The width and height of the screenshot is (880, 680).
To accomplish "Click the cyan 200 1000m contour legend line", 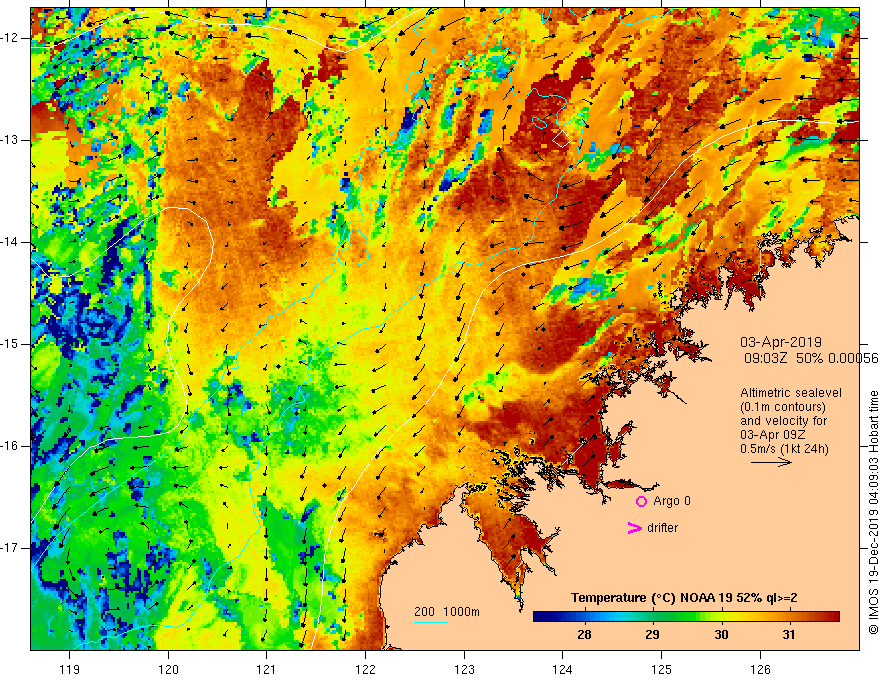I will [x=430, y=622].
